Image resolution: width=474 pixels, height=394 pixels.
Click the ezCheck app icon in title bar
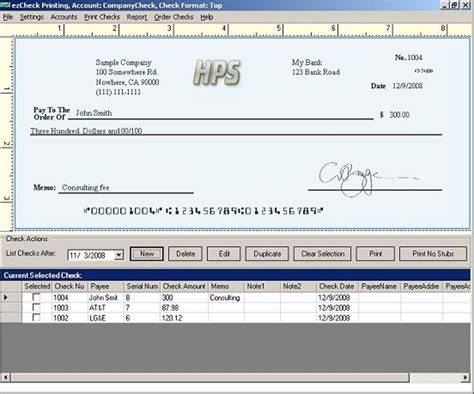coord(5,5)
